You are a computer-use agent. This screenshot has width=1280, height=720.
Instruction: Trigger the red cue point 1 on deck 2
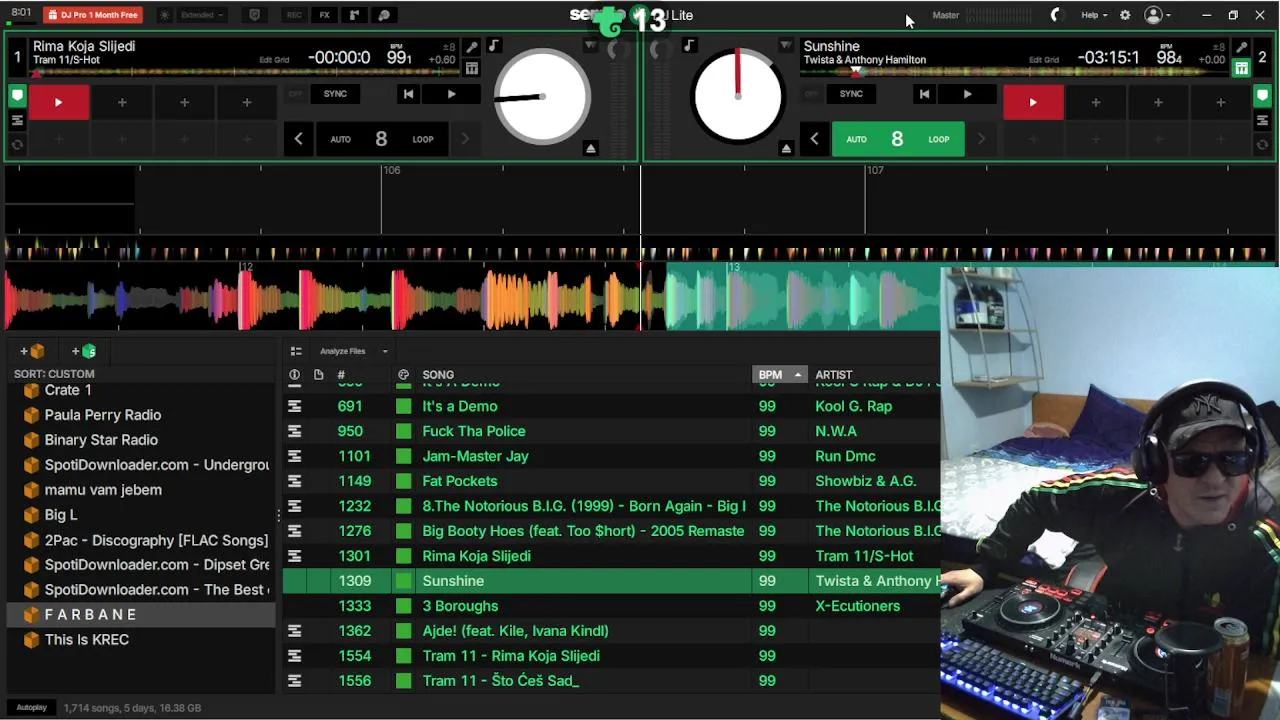[x=1033, y=102]
